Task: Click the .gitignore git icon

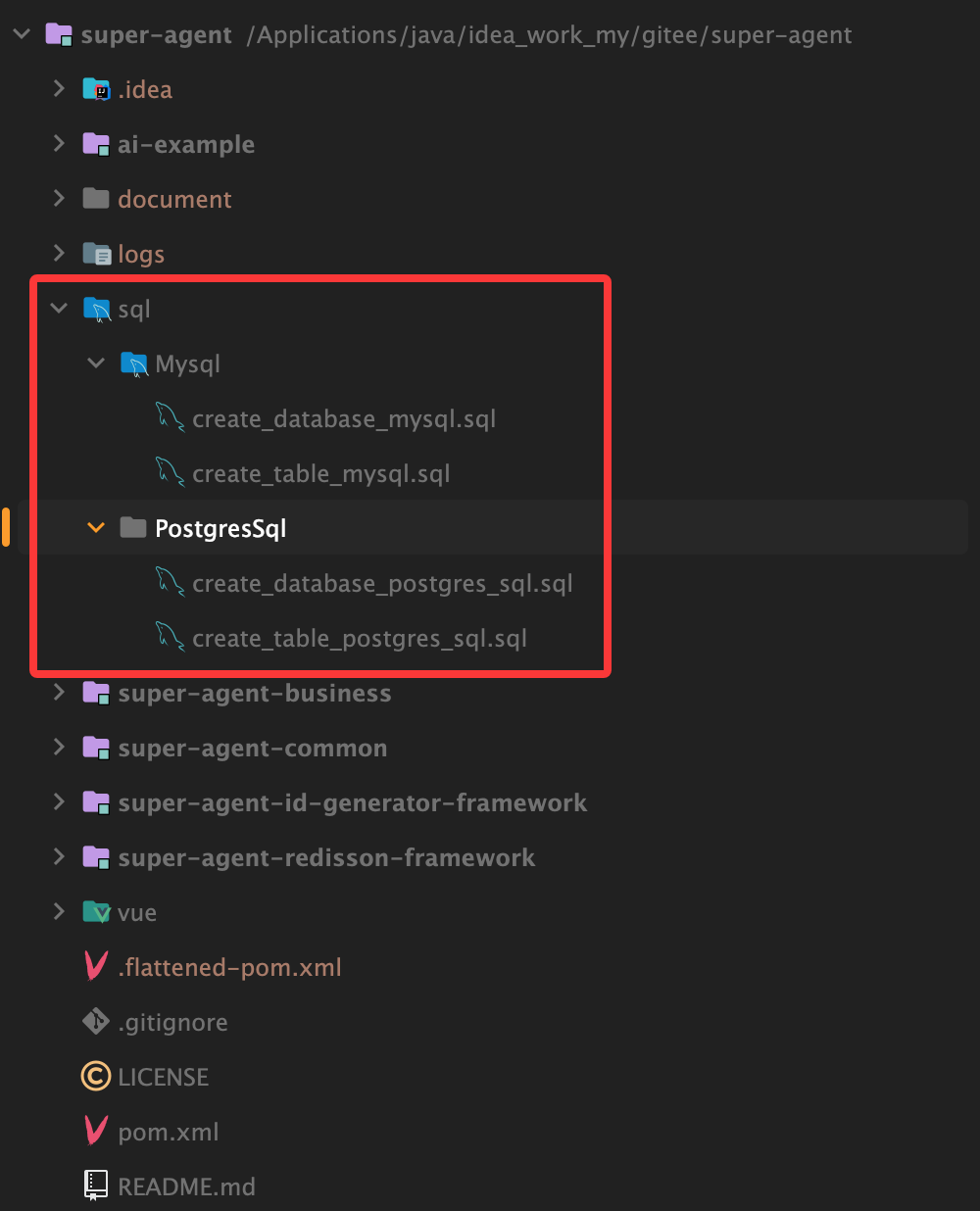Action: point(96,1022)
